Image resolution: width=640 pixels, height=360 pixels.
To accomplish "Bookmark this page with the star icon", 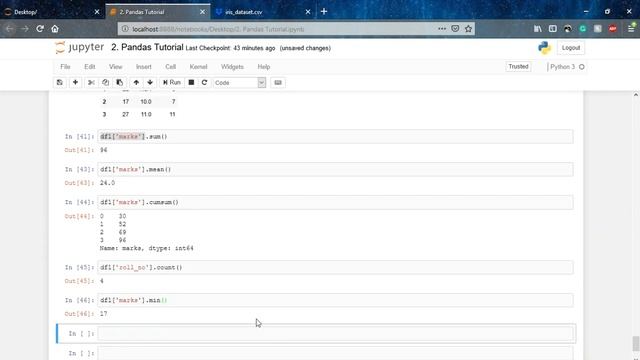I will click(469, 29).
